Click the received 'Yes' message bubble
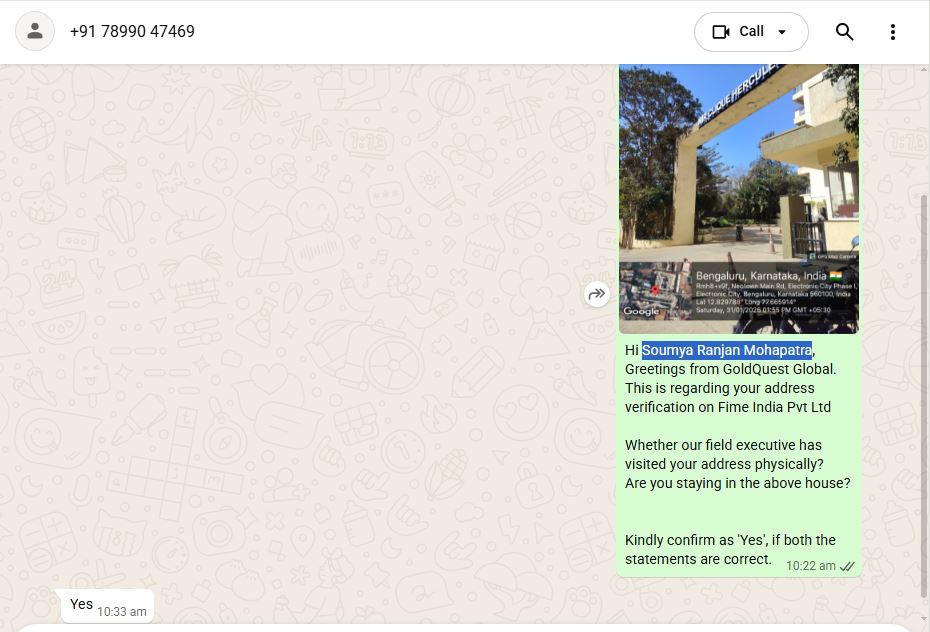 click(82, 605)
